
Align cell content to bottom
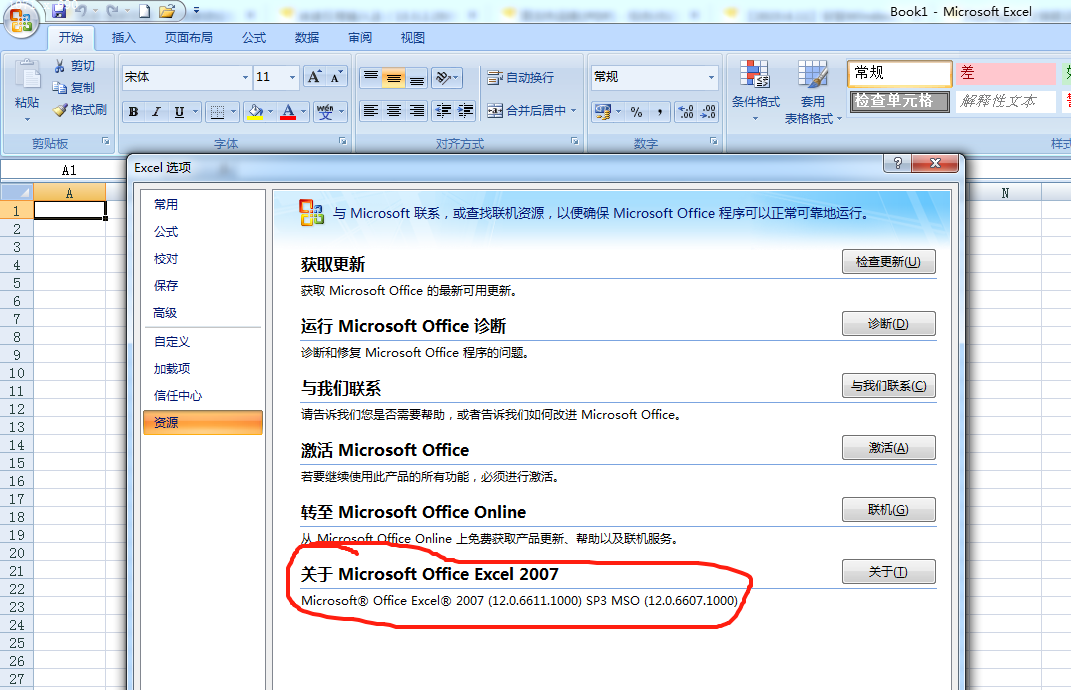click(x=416, y=77)
